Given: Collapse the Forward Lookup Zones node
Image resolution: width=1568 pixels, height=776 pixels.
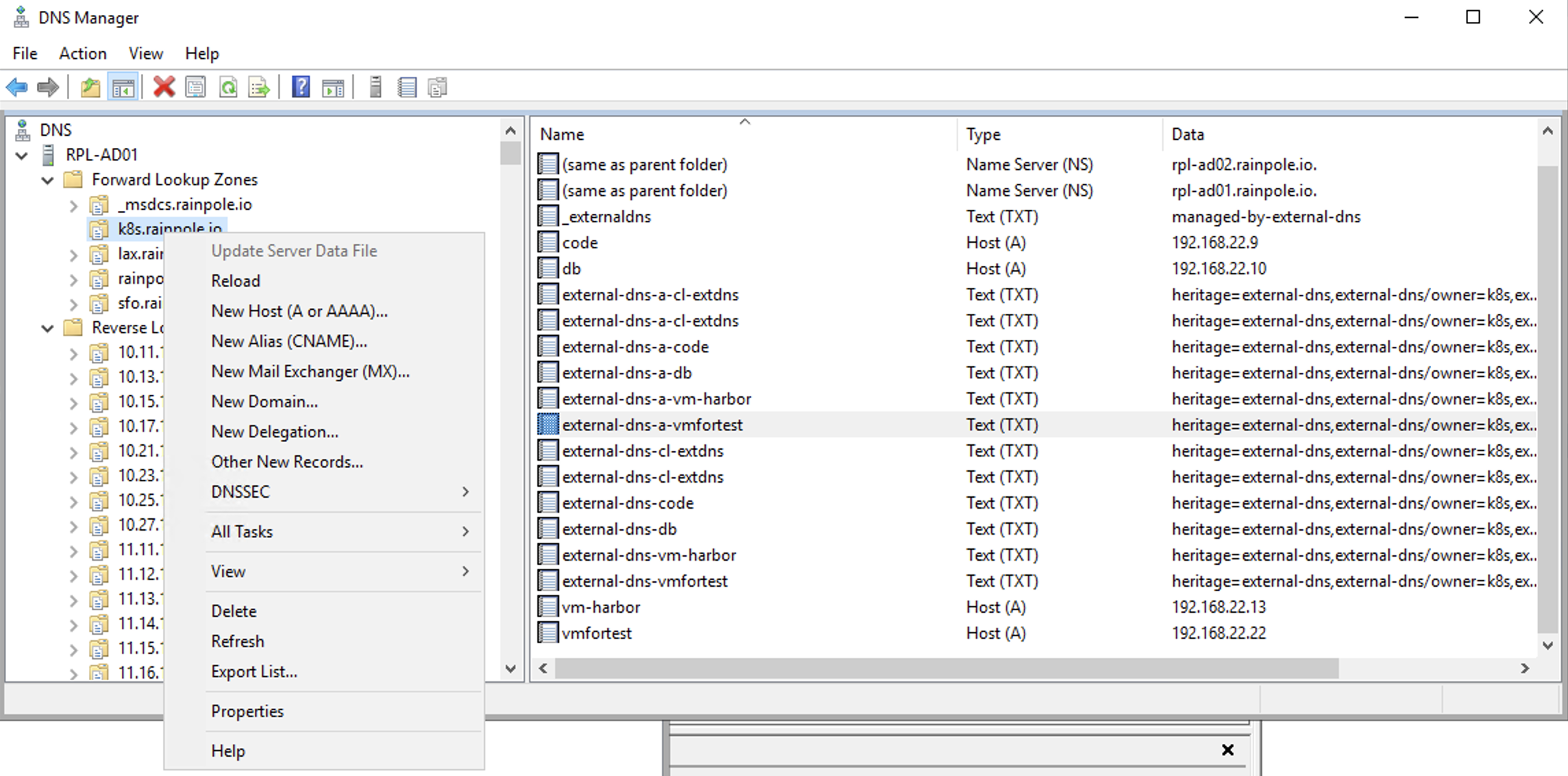Looking at the screenshot, I should pyautogui.click(x=47, y=180).
